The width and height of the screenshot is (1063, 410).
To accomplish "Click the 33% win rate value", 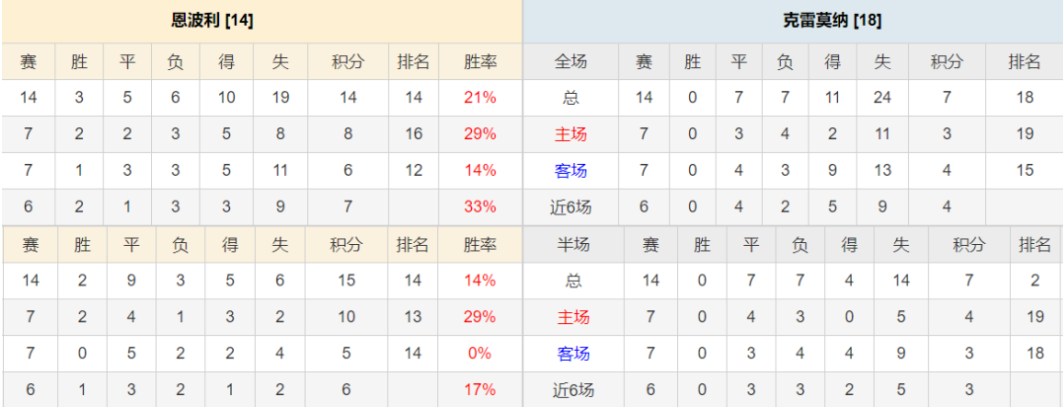I will point(479,208).
